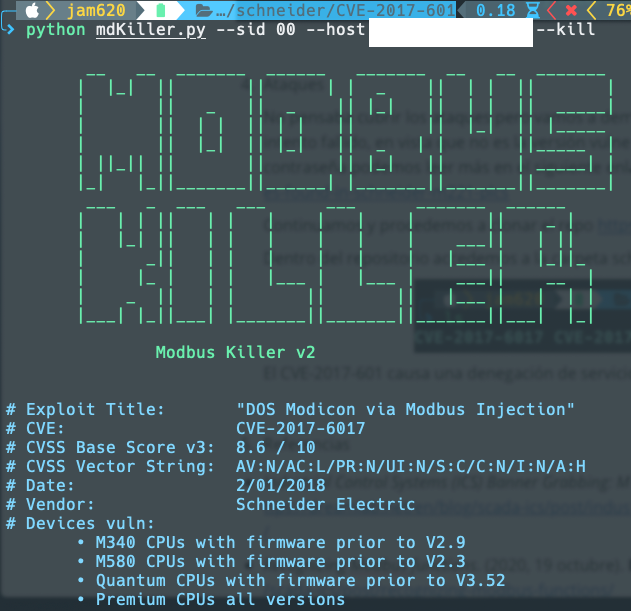Click the Quantum CPUs firmware V3.52 line
This screenshot has height=611, width=631.
(x=291, y=580)
